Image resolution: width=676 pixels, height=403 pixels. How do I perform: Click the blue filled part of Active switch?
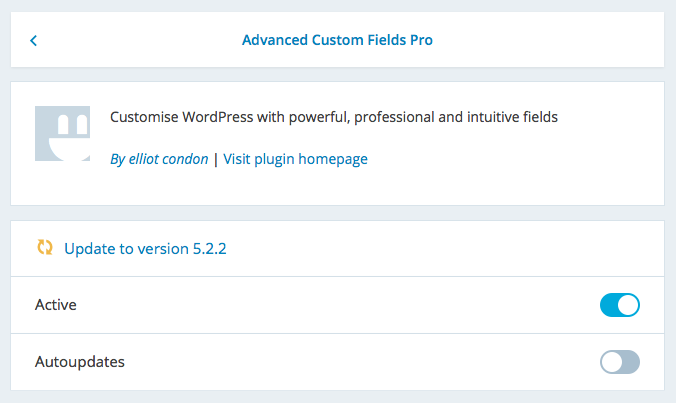pyautogui.click(x=609, y=305)
